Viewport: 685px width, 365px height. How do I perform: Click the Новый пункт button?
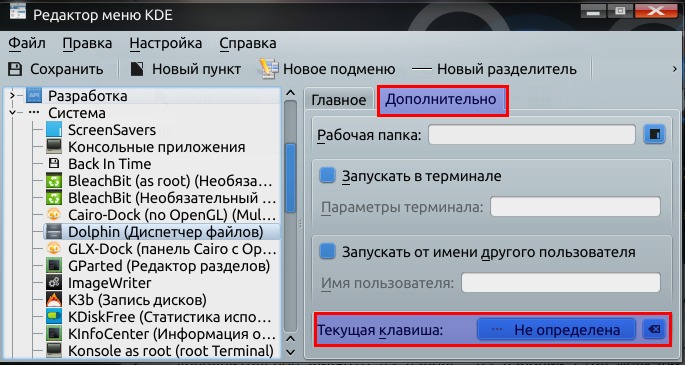(x=186, y=69)
